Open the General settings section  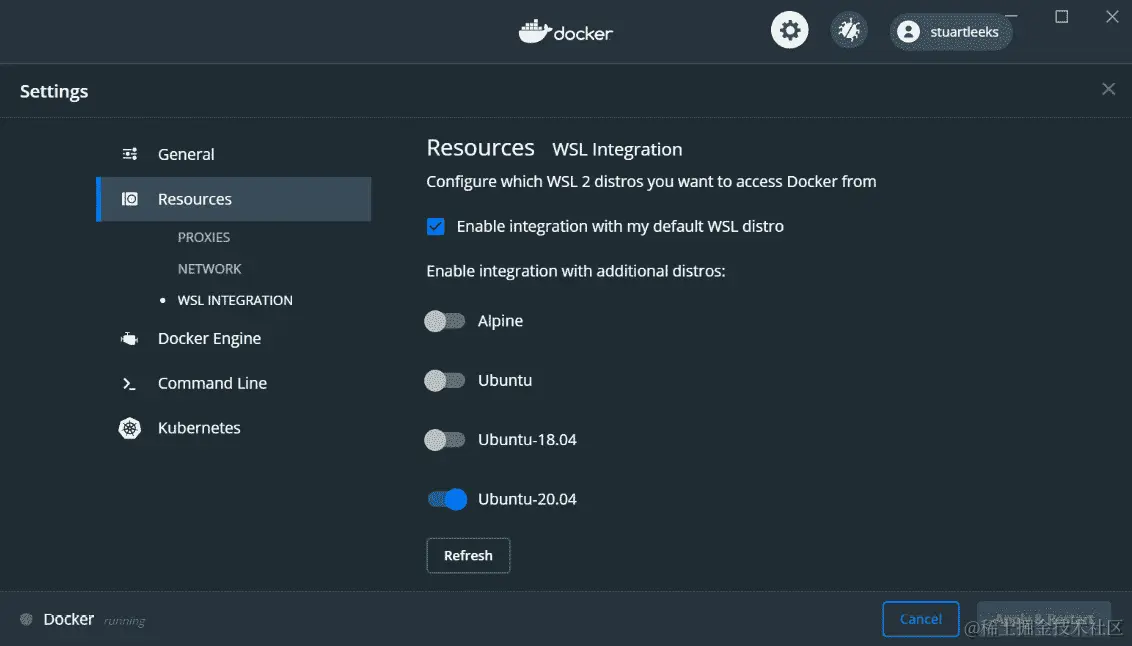pos(234,154)
